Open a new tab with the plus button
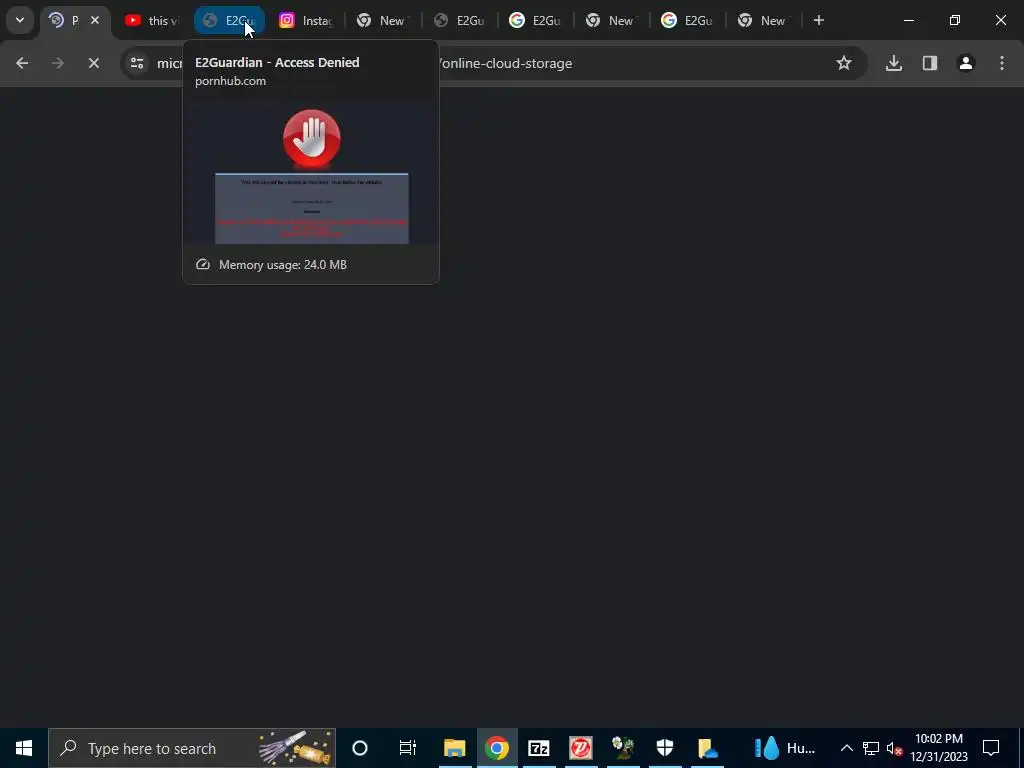 coord(818,20)
